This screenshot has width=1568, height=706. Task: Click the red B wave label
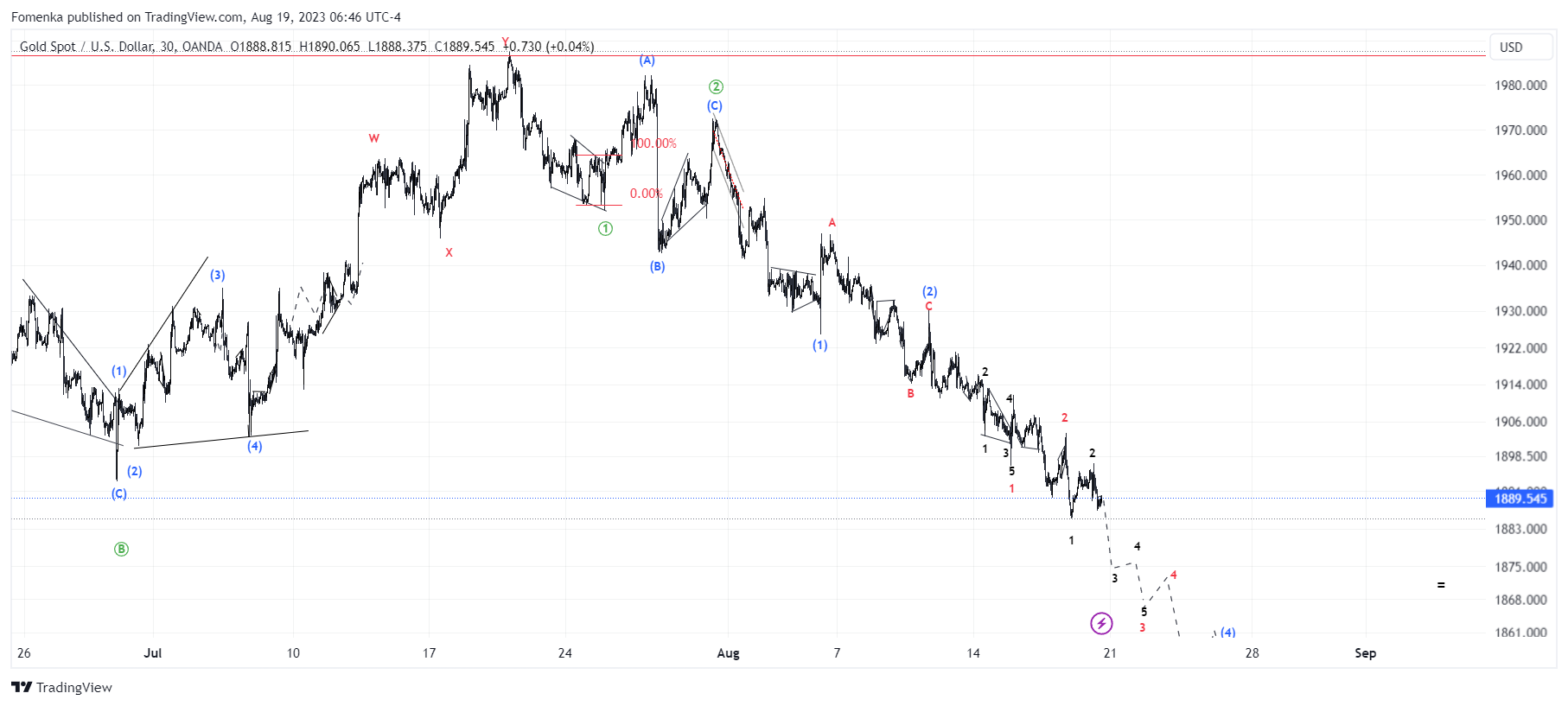pyautogui.click(x=910, y=393)
